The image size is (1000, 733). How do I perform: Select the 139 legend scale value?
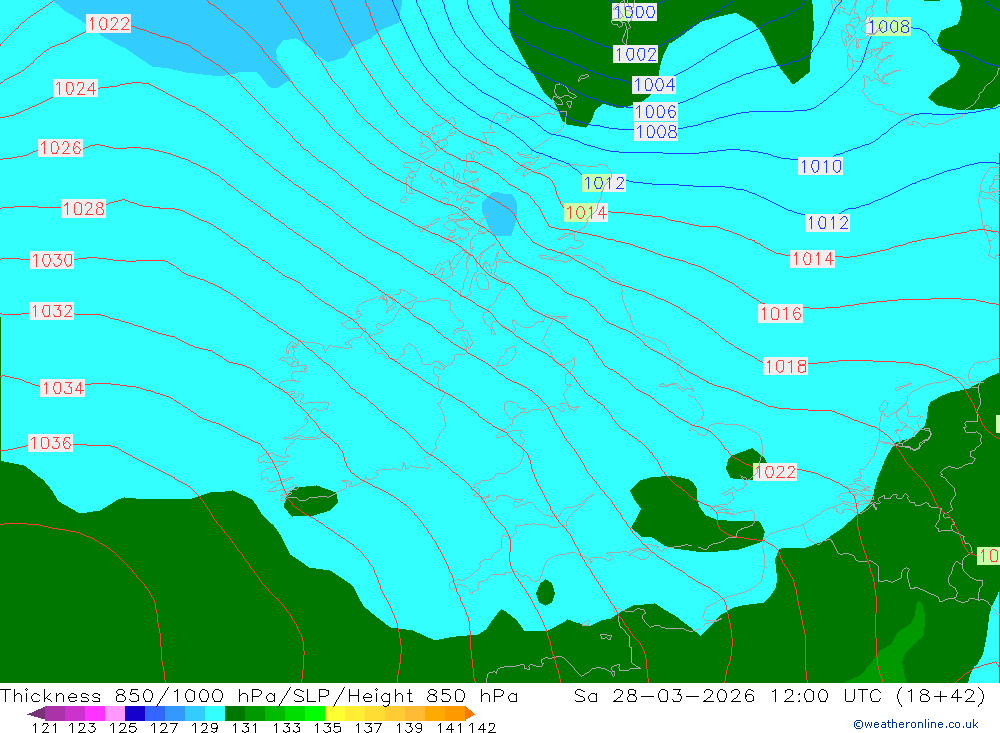pyautogui.click(x=409, y=728)
